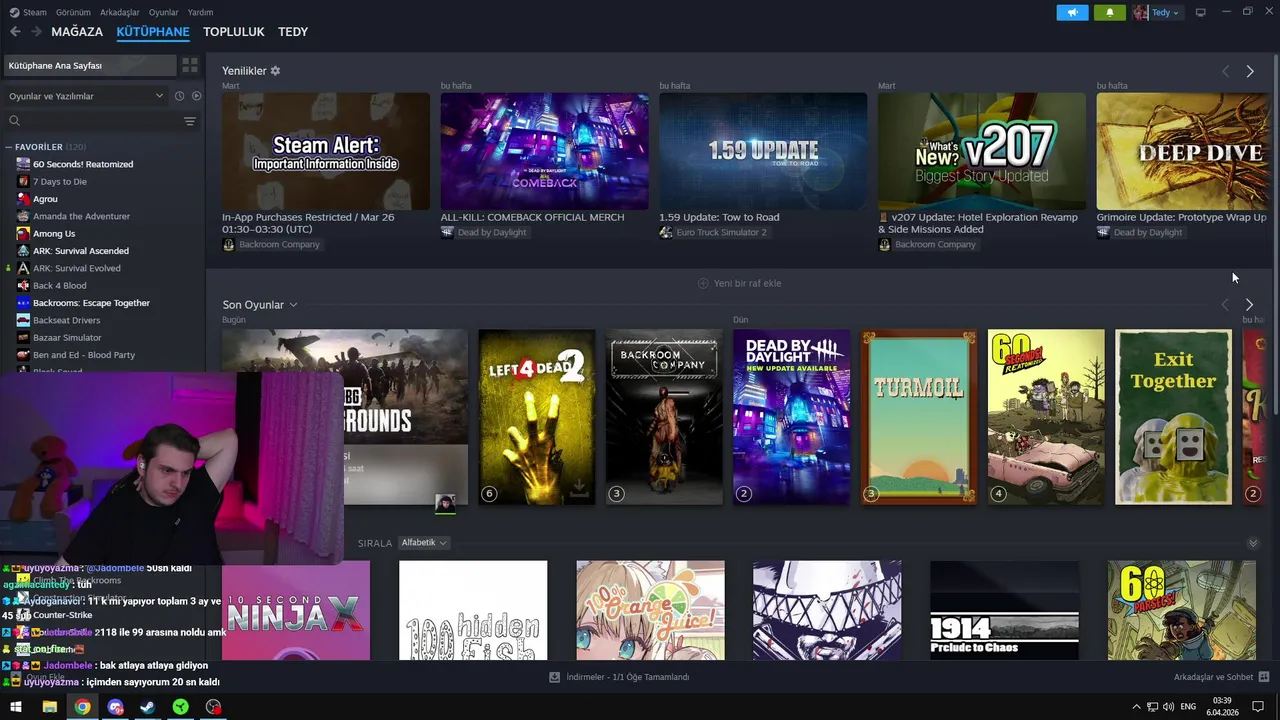Open the downloads icon in bottom bar

point(554,677)
